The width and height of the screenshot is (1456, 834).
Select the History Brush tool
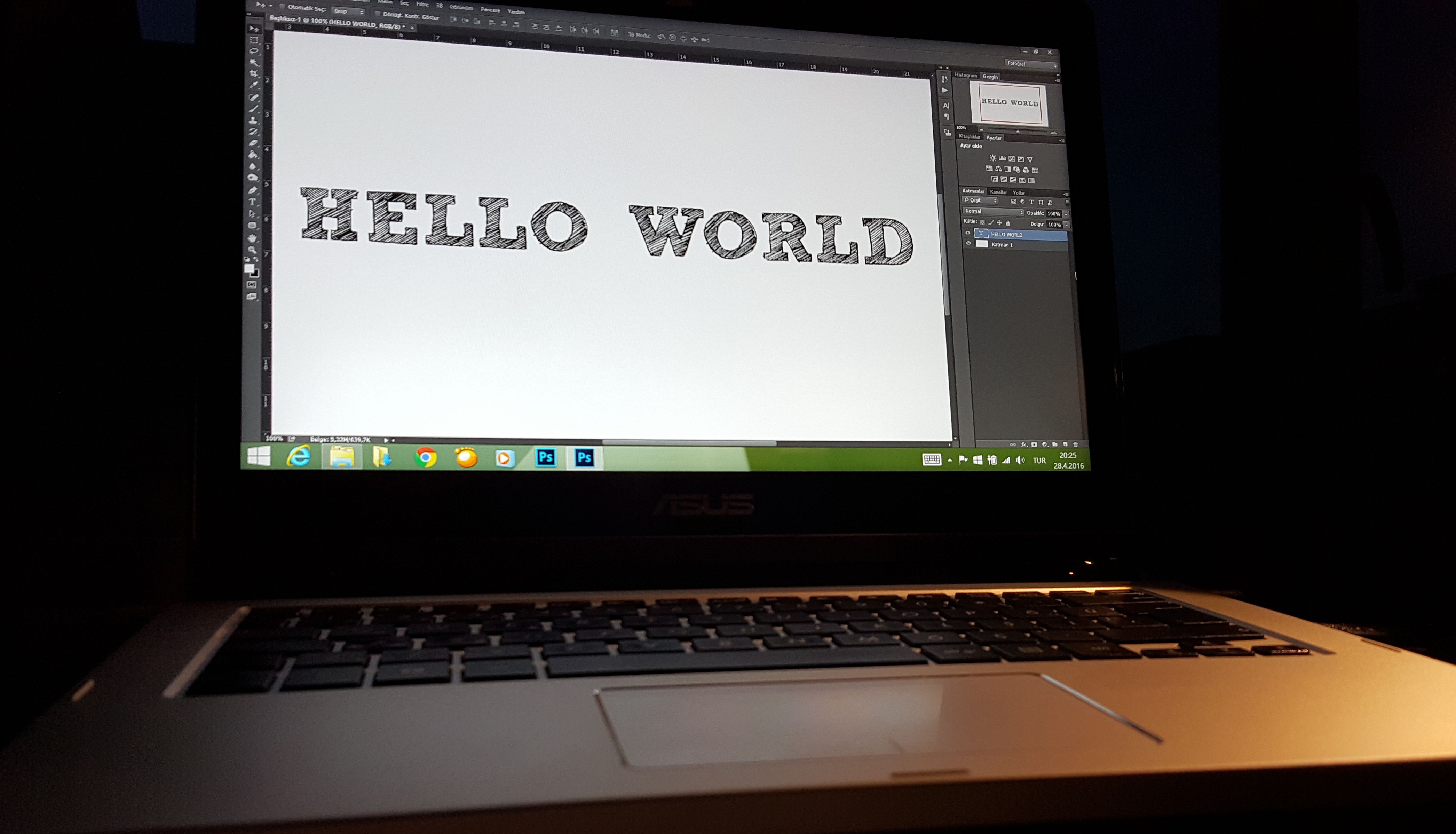[x=253, y=132]
